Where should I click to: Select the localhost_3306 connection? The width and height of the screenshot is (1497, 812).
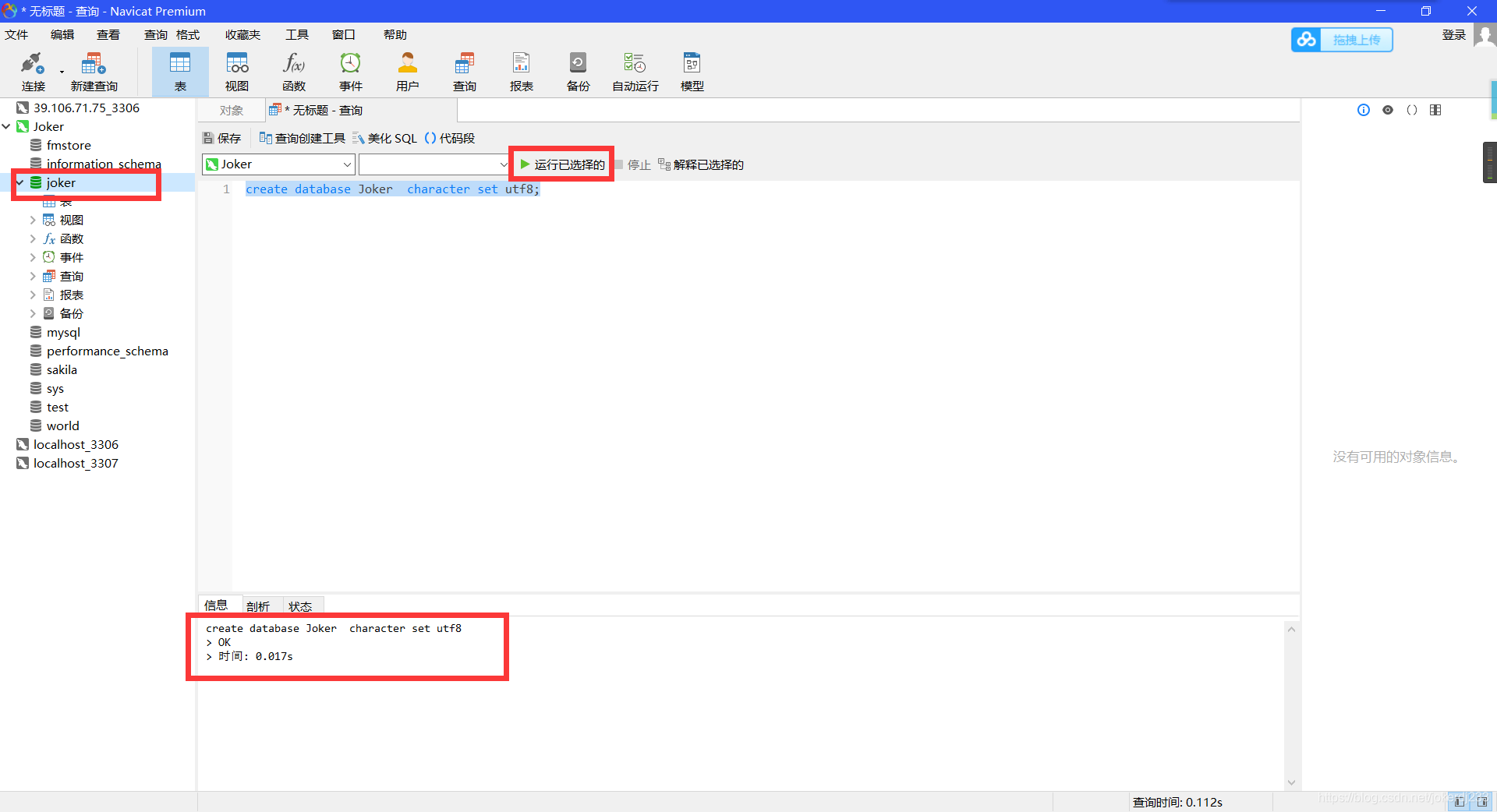76,445
